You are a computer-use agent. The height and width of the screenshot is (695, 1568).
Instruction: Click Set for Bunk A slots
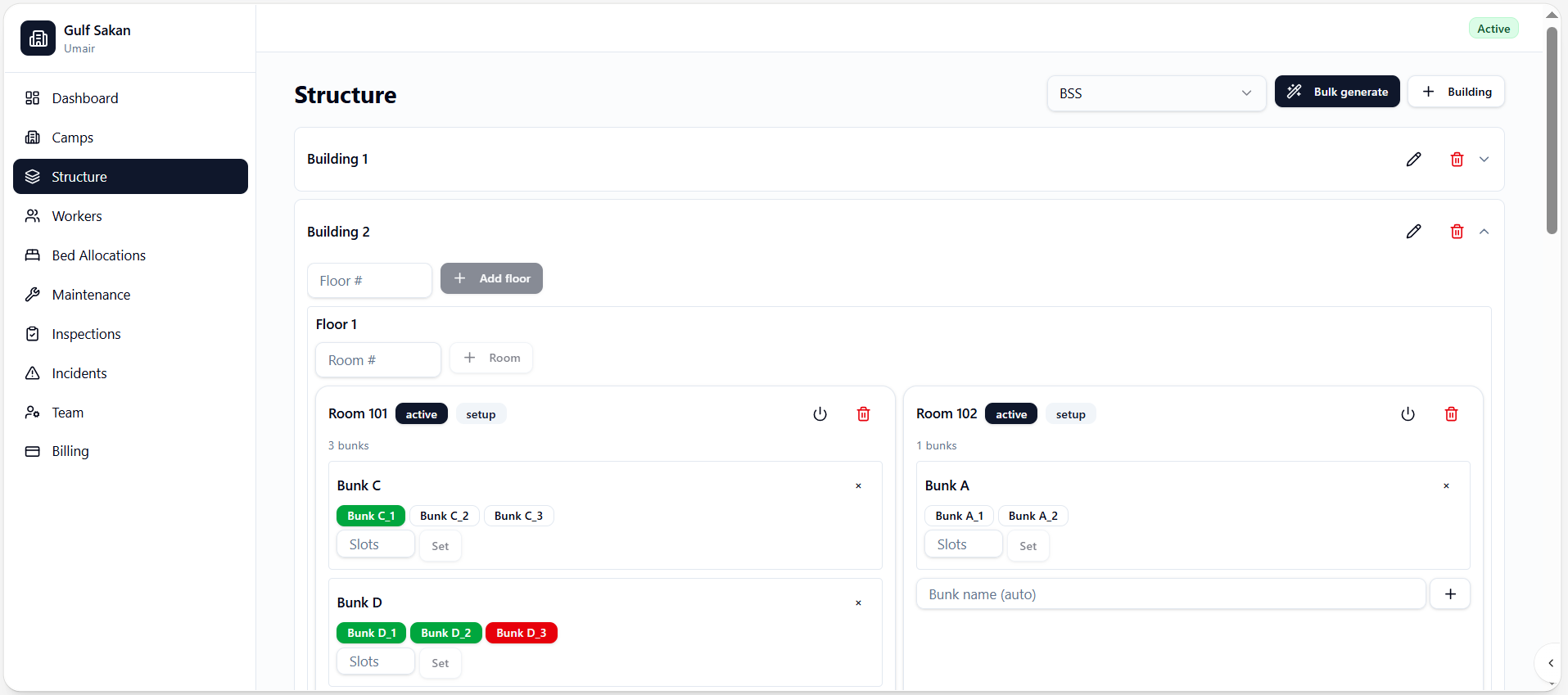point(1028,546)
